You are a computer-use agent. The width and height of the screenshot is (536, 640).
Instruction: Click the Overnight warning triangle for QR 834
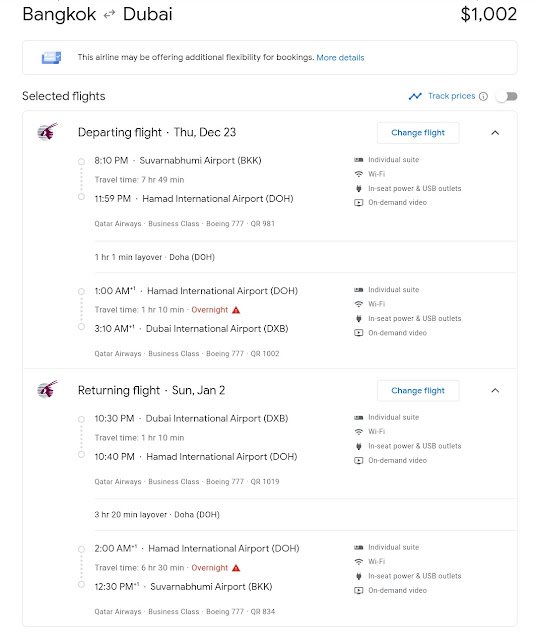236,568
